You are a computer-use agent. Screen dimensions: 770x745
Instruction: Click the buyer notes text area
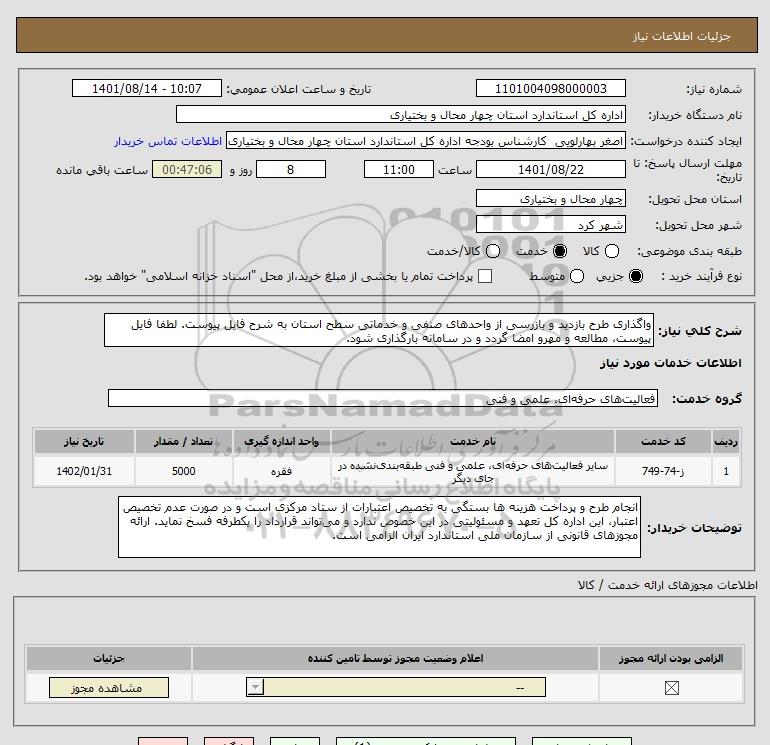[379, 527]
